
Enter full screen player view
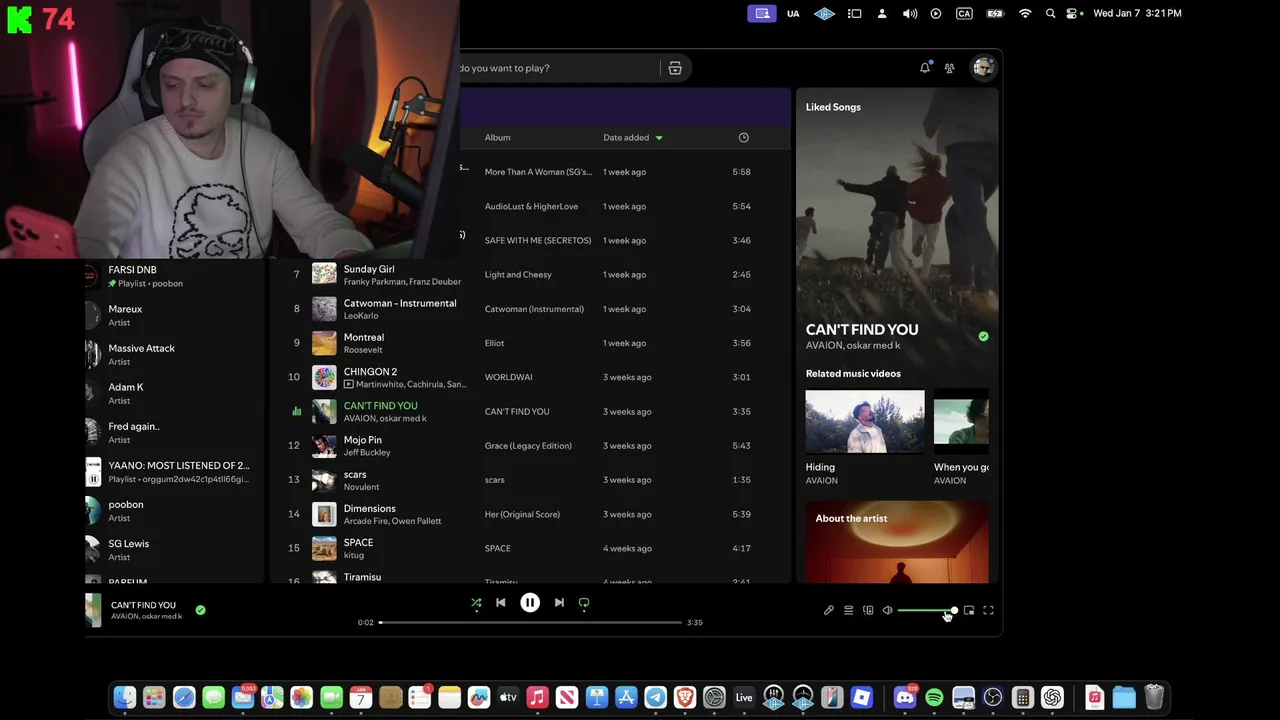(988, 610)
